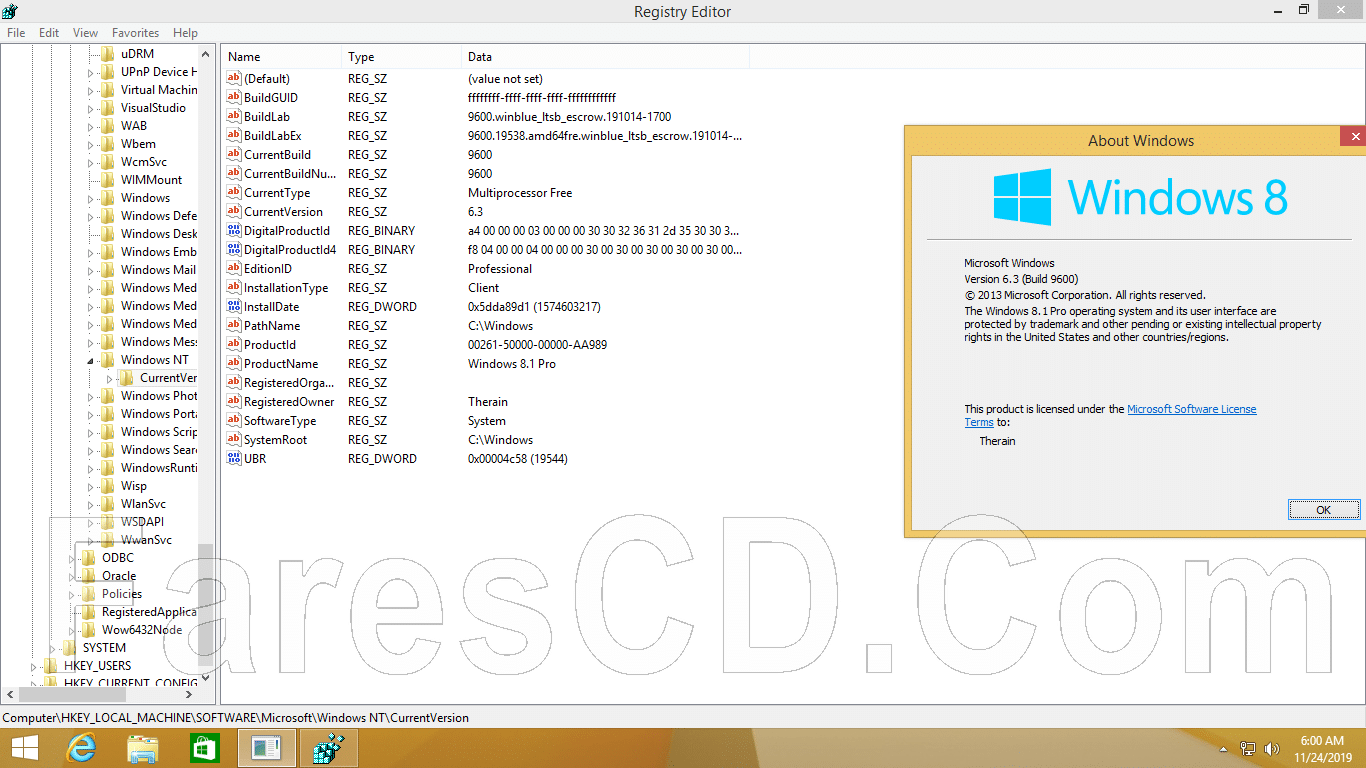1366x768 pixels.
Task: Select the WlanSvc tree item
Action: [x=143, y=504]
